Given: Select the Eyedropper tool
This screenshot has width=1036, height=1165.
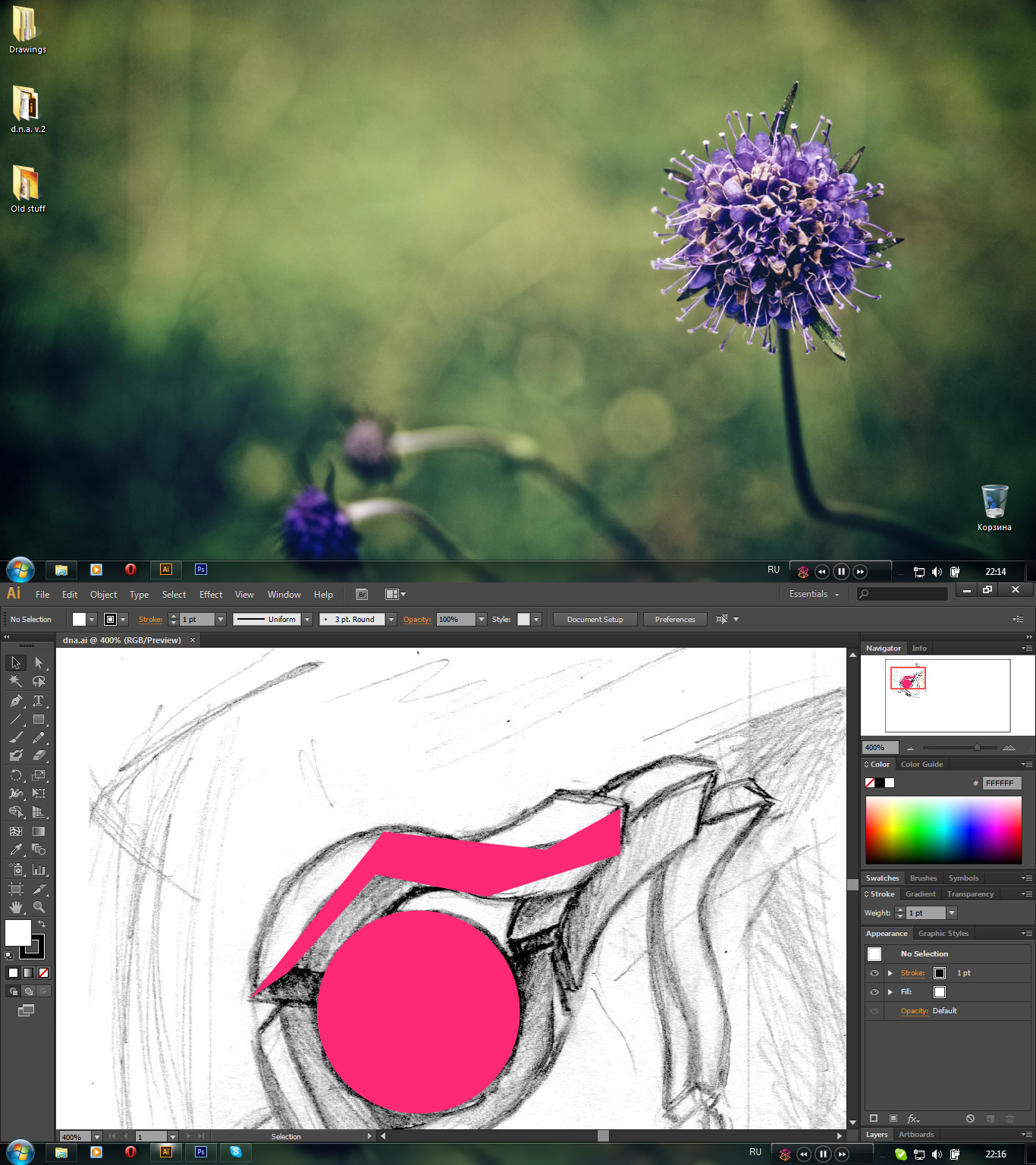Looking at the screenshot, I should point(15,849).
